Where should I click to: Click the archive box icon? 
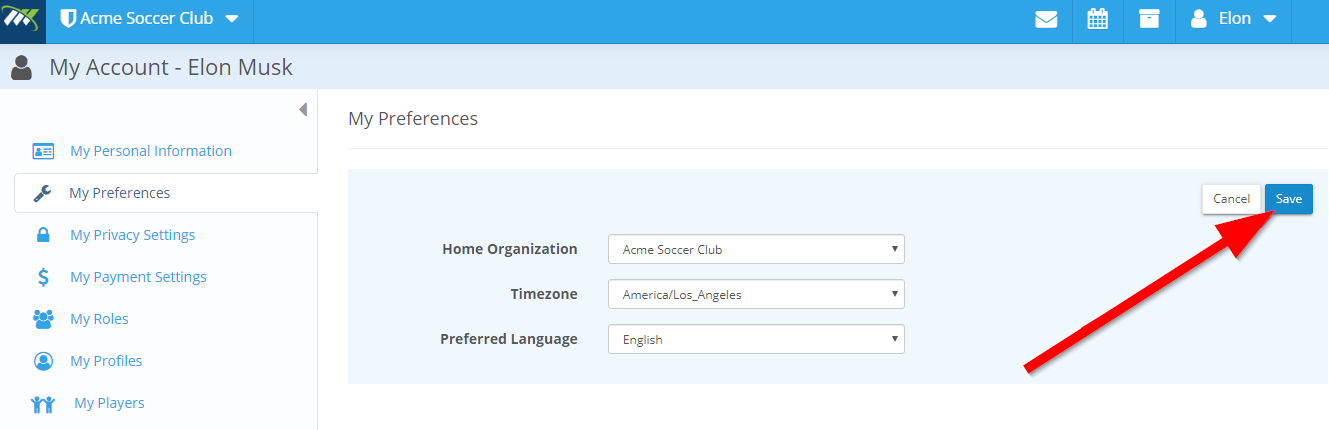pos(1149,19)
